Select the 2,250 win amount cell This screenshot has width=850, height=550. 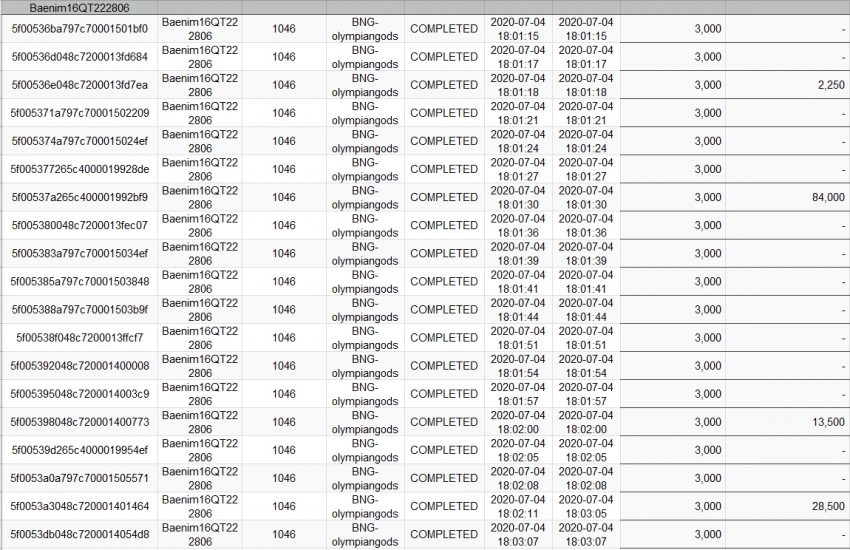click(788, 85)
